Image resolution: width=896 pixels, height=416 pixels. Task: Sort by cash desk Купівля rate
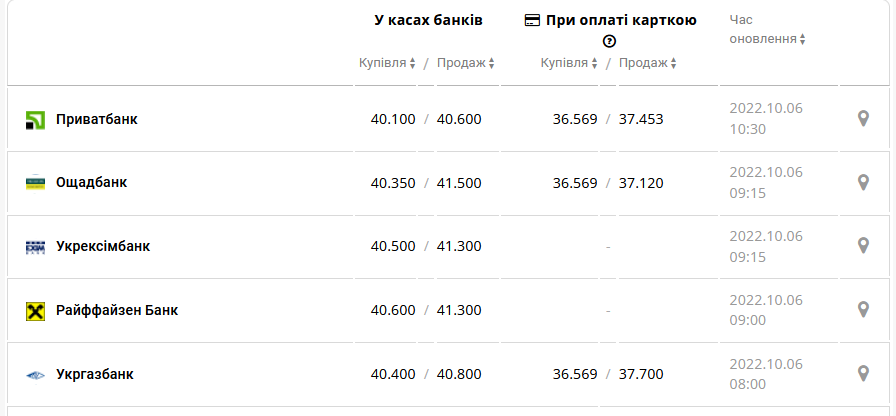pos(388,63)
